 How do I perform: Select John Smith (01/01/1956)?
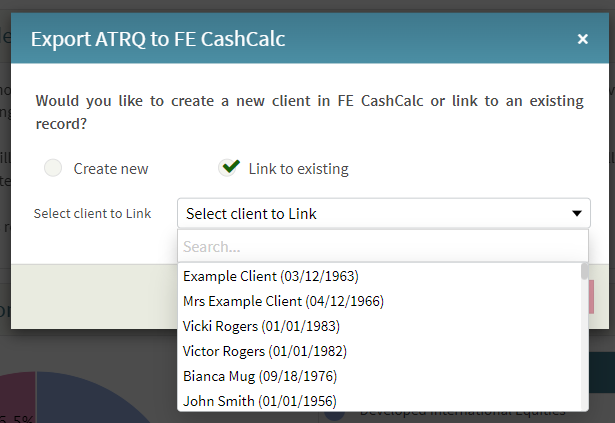pos(379,401)
